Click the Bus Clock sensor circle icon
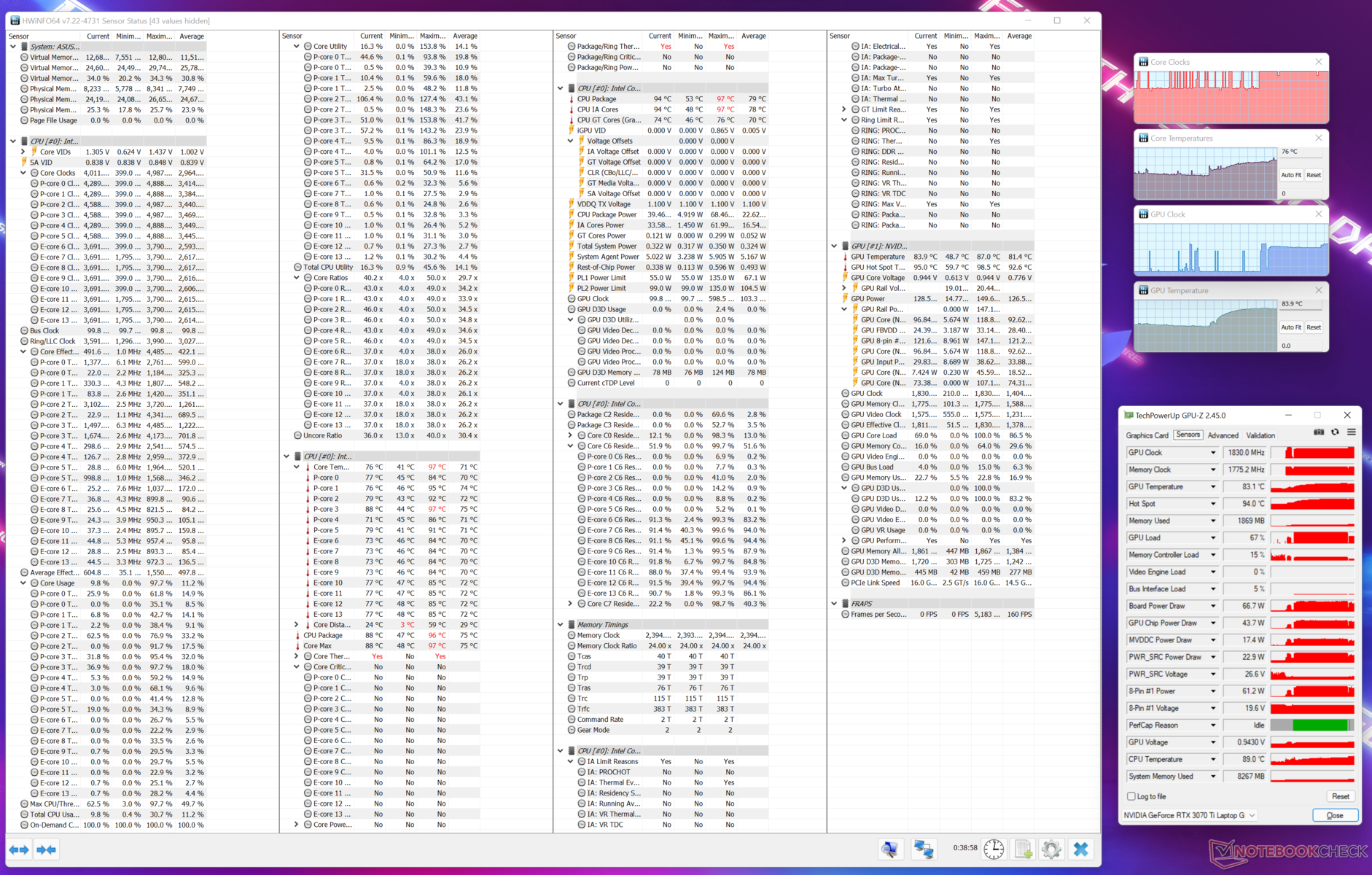Viewport: 1372px width, 875px height. coord(24,331)
